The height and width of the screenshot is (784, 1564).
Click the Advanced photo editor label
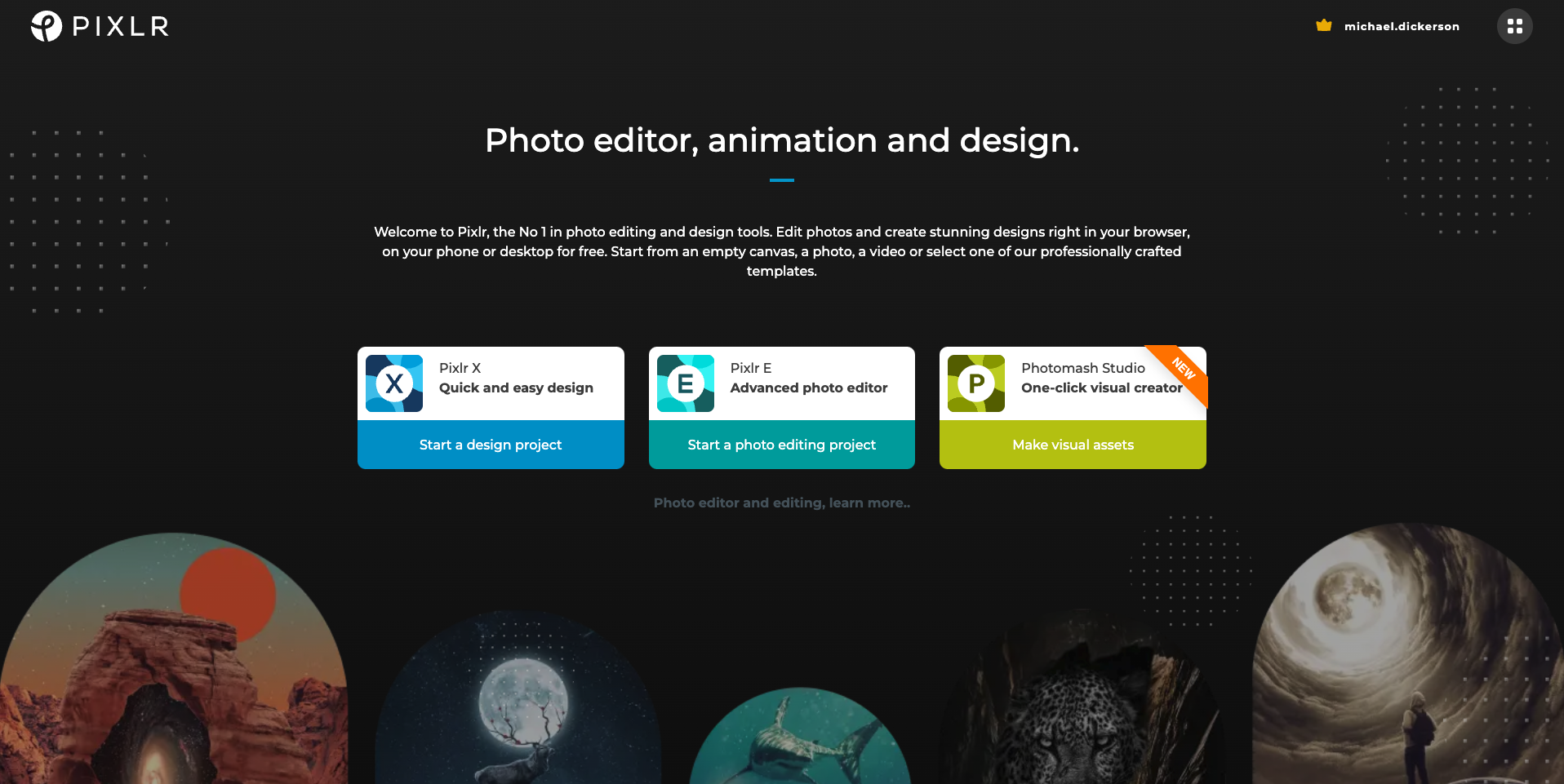click(x=807, y=388)
